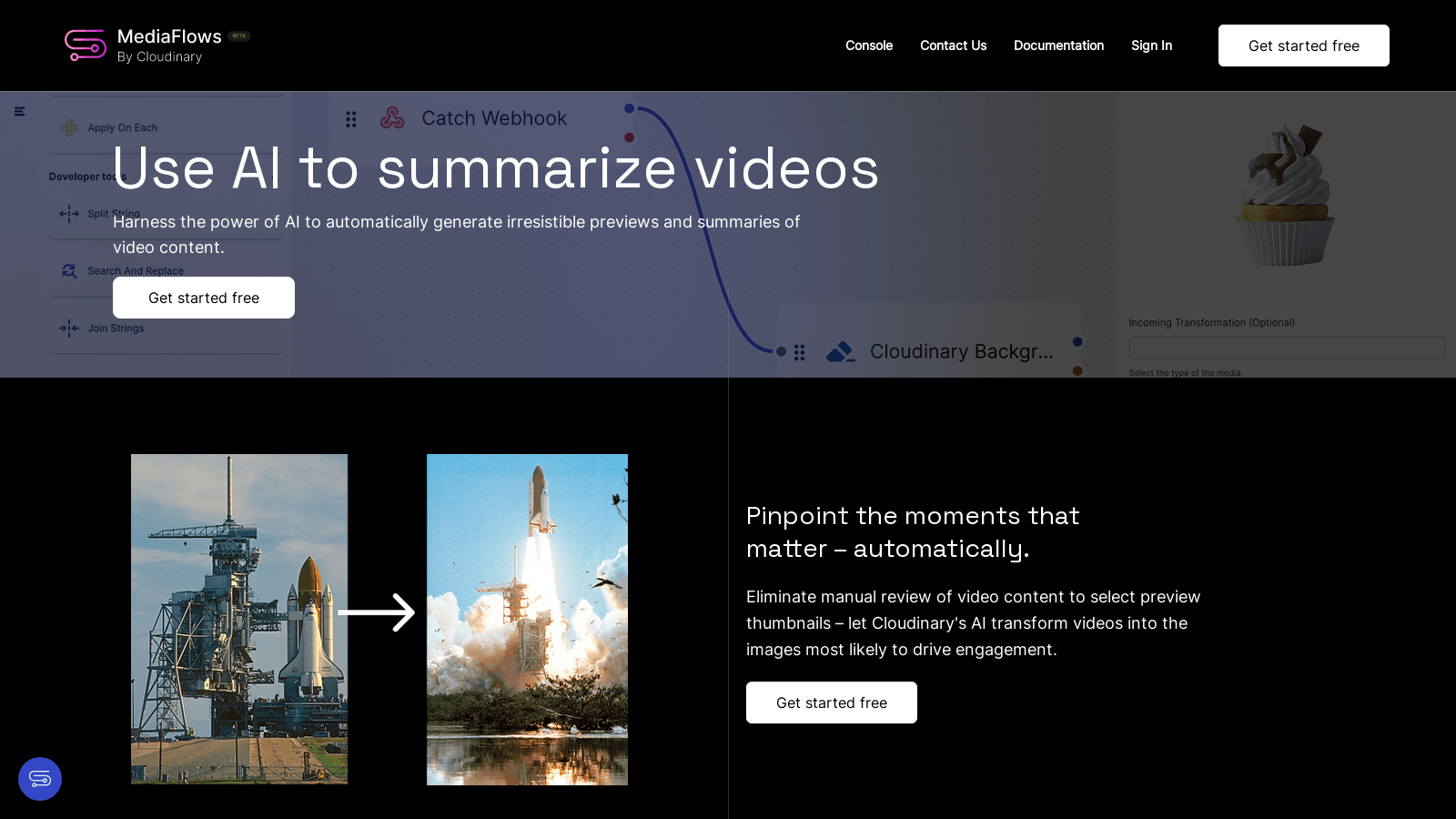Image resolution: width=1456 pixels, height=819 pixels.
Task: Click the drag handle beside Cloudinary Backgr...
Action: click(800, 352)
